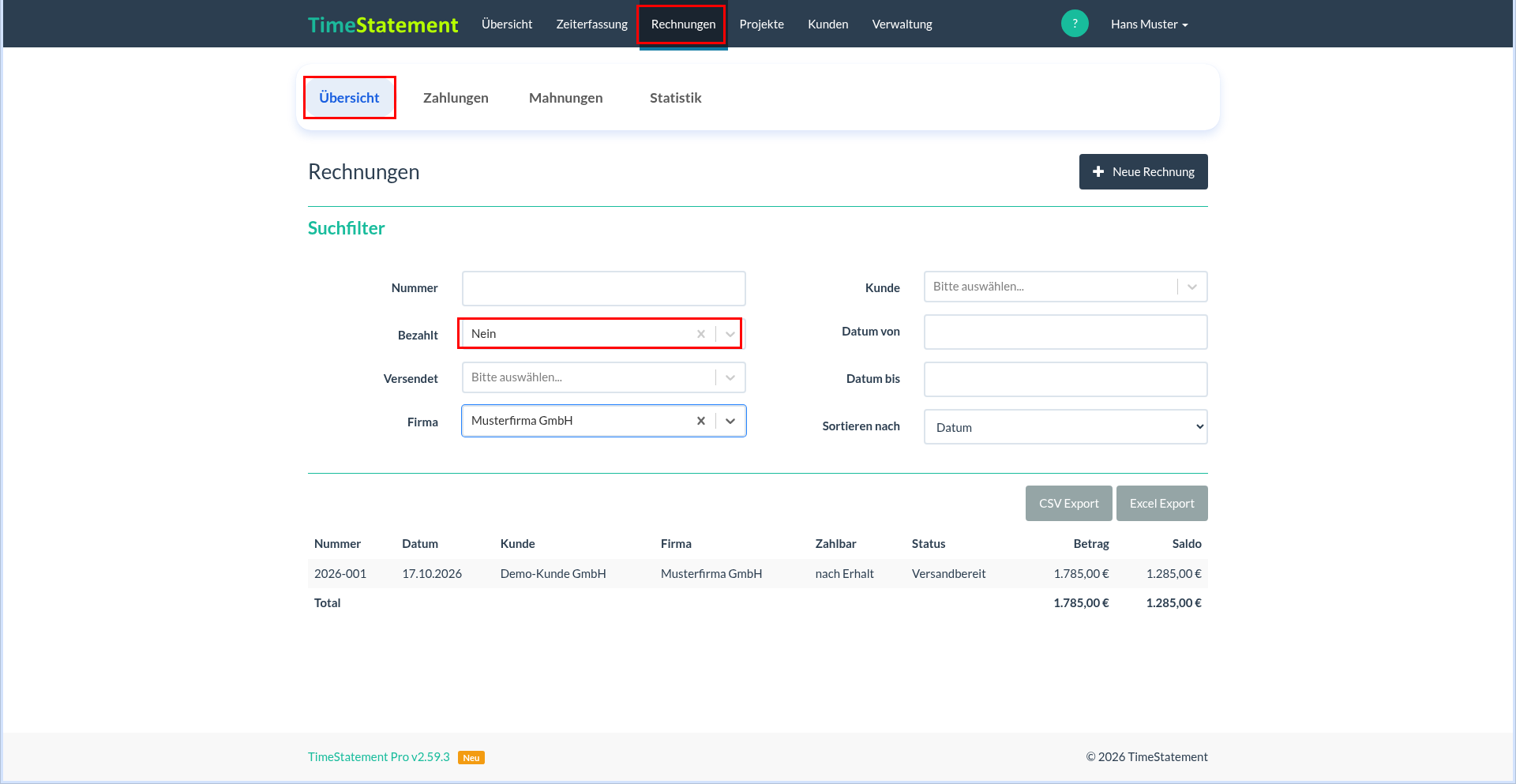
Task: Expand the Bezahlt dropdown arrow
Action: [730, 334]
